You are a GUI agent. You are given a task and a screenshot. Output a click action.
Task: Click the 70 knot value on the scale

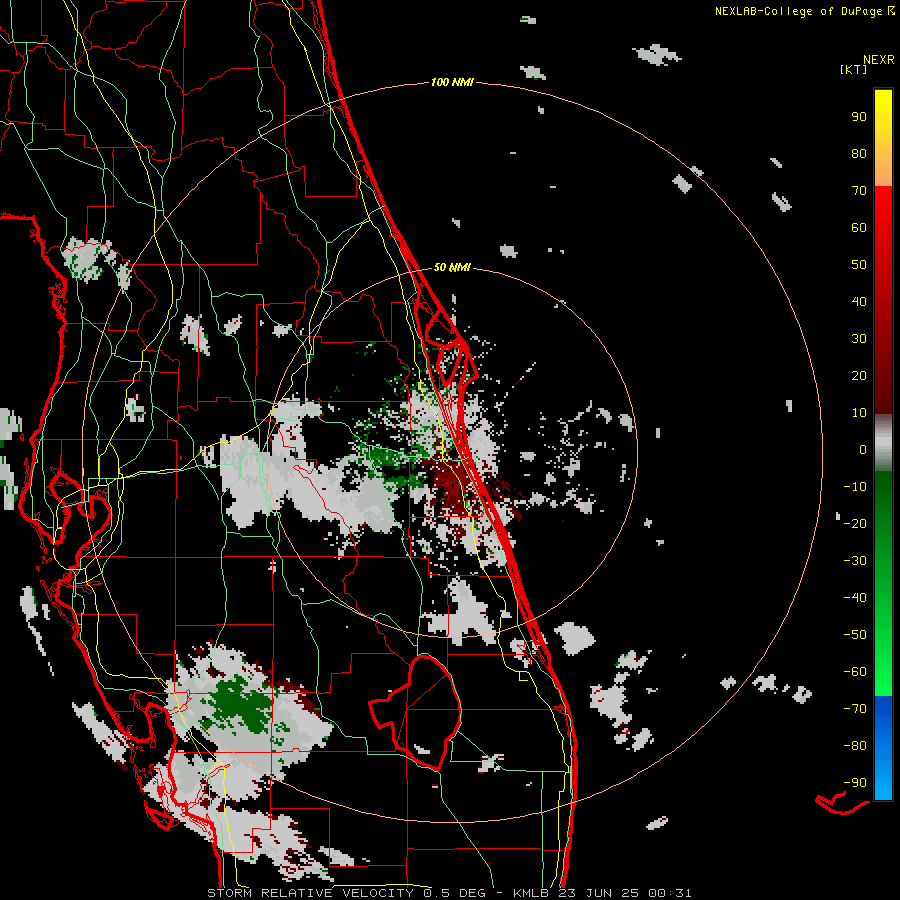click(x=859, y=191)
